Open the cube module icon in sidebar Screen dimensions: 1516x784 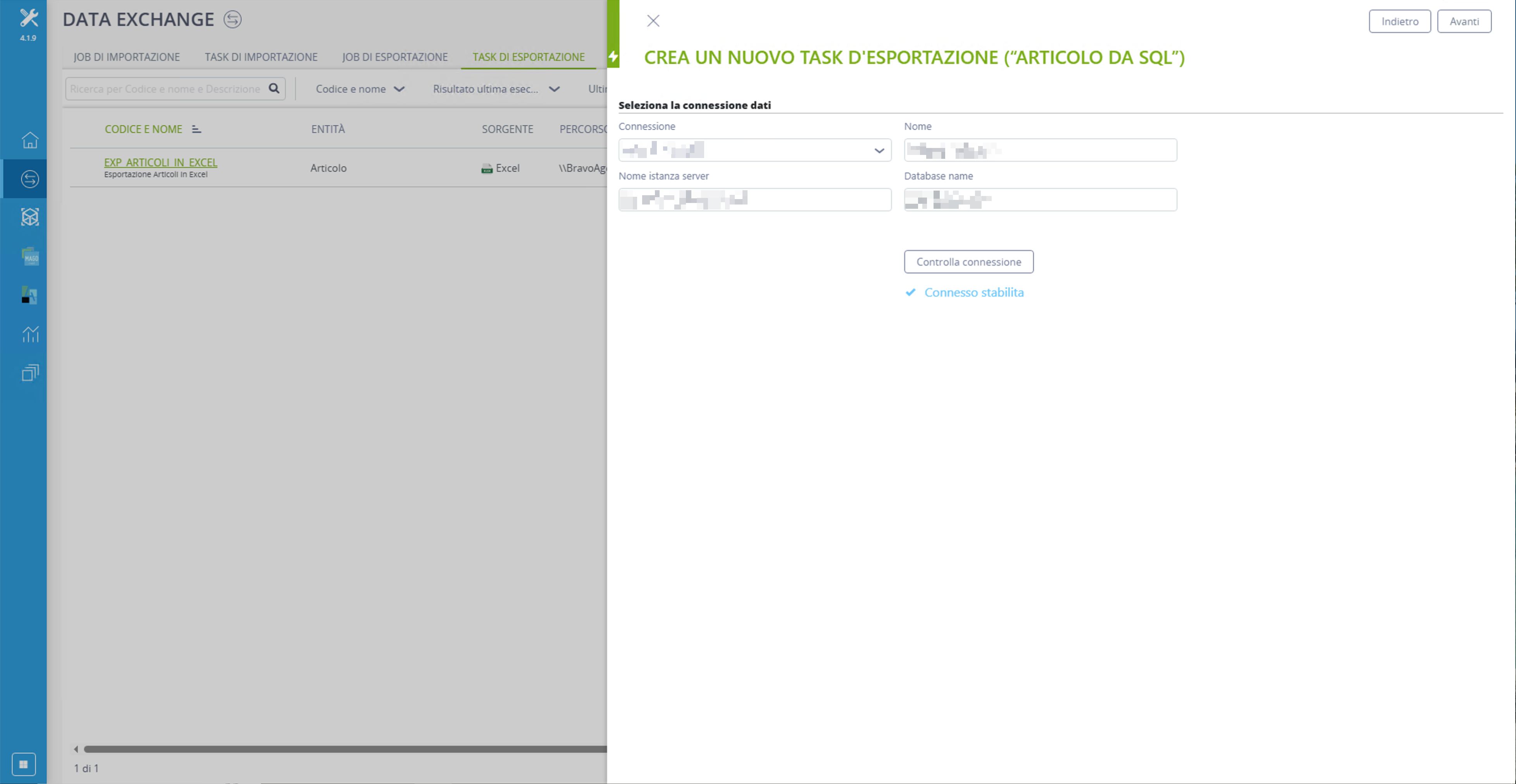30,217
